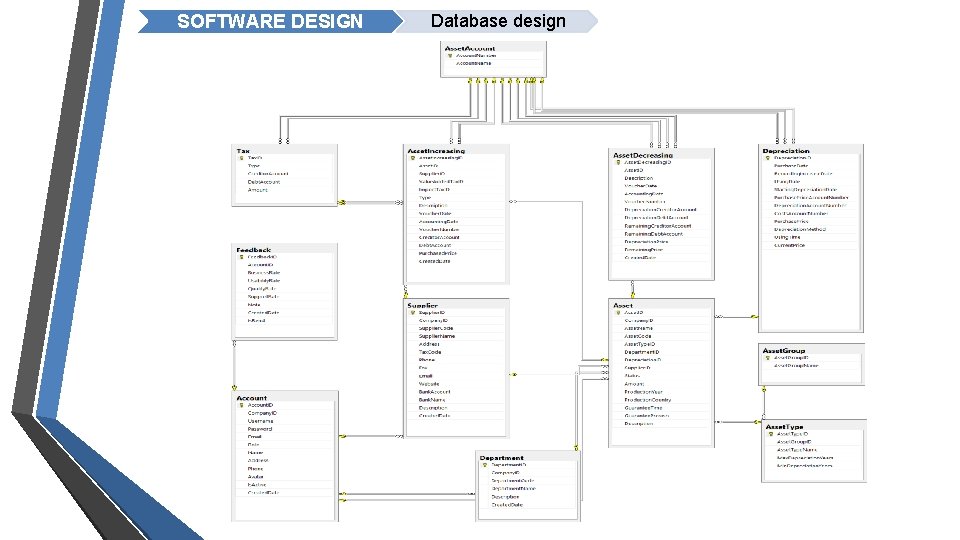Click the Password column in Account table
The height and width of the screenshot is (540, 960).
pos(260,429)
